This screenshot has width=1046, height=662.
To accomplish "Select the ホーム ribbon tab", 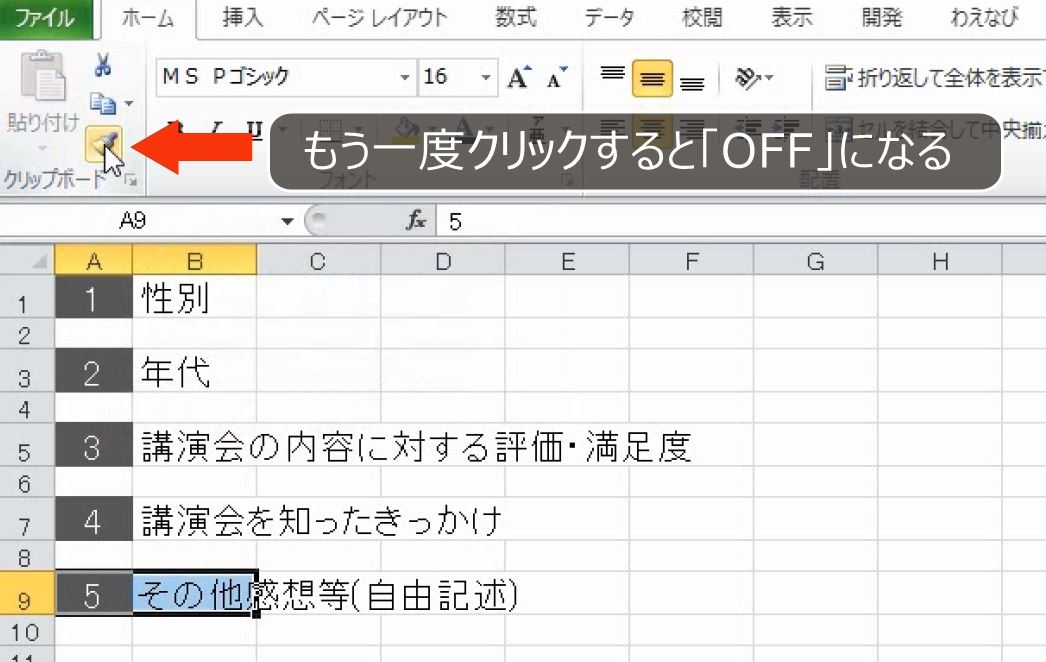I will [148, 18].
